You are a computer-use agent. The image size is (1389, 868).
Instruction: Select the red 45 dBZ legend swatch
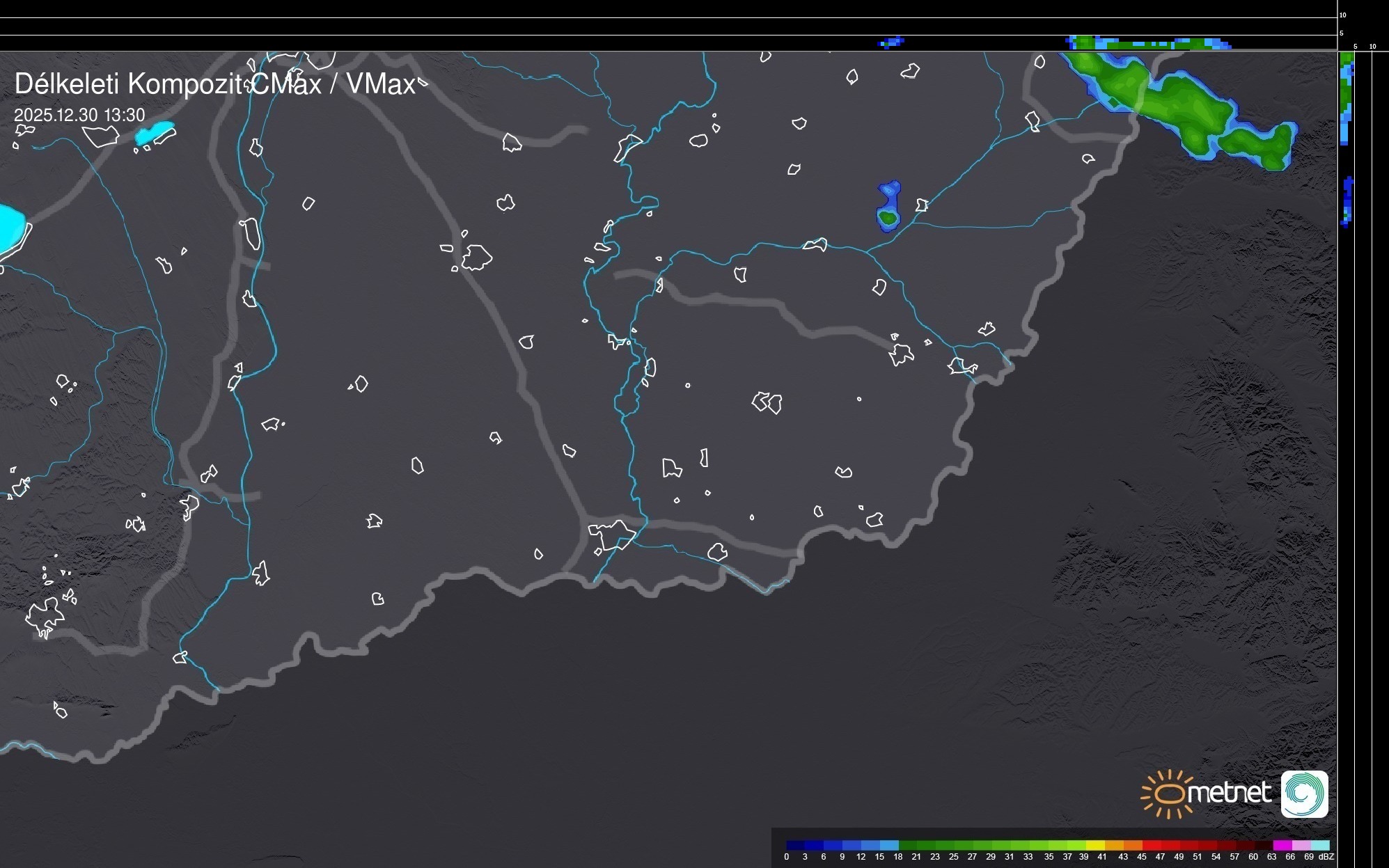[1151, 845]
